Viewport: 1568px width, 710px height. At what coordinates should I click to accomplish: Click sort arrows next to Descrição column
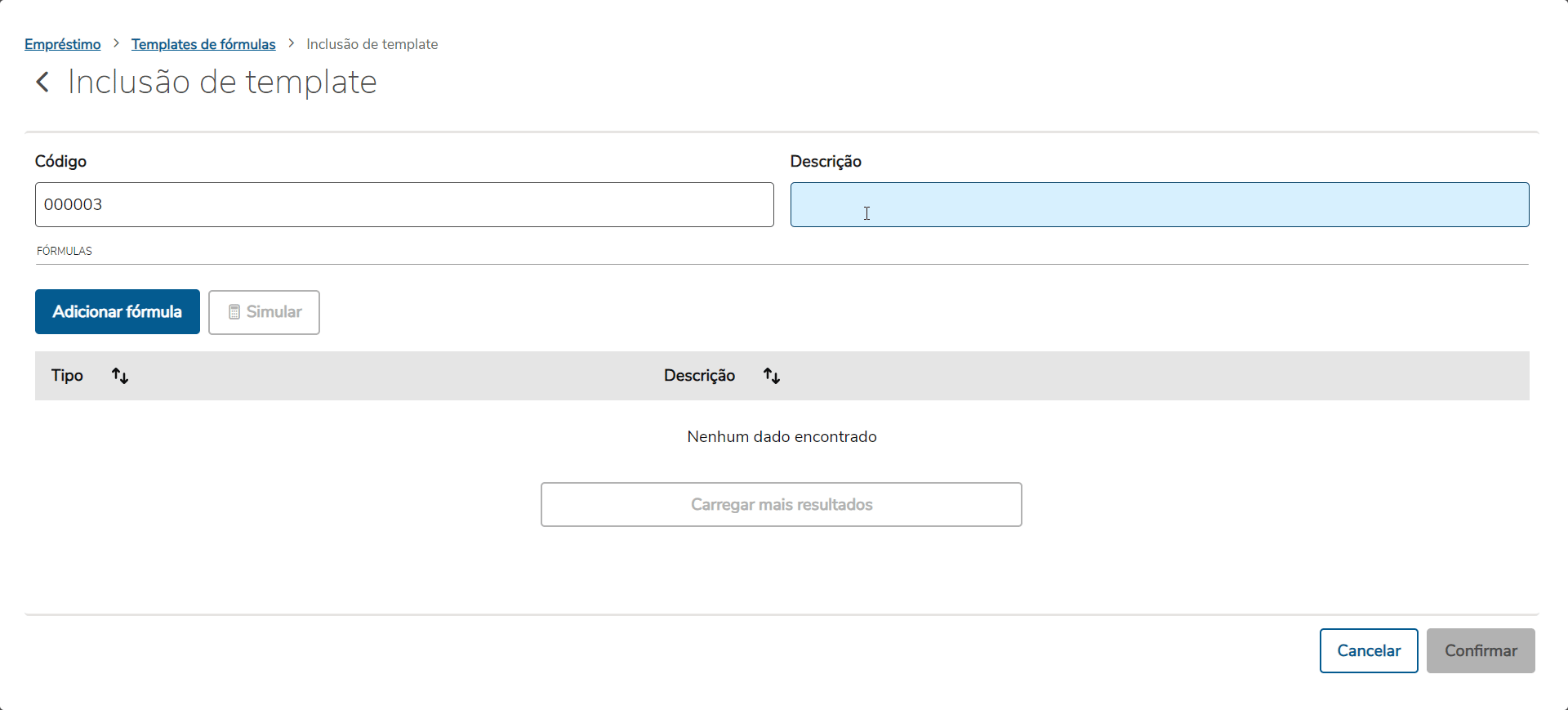[772, 376]
